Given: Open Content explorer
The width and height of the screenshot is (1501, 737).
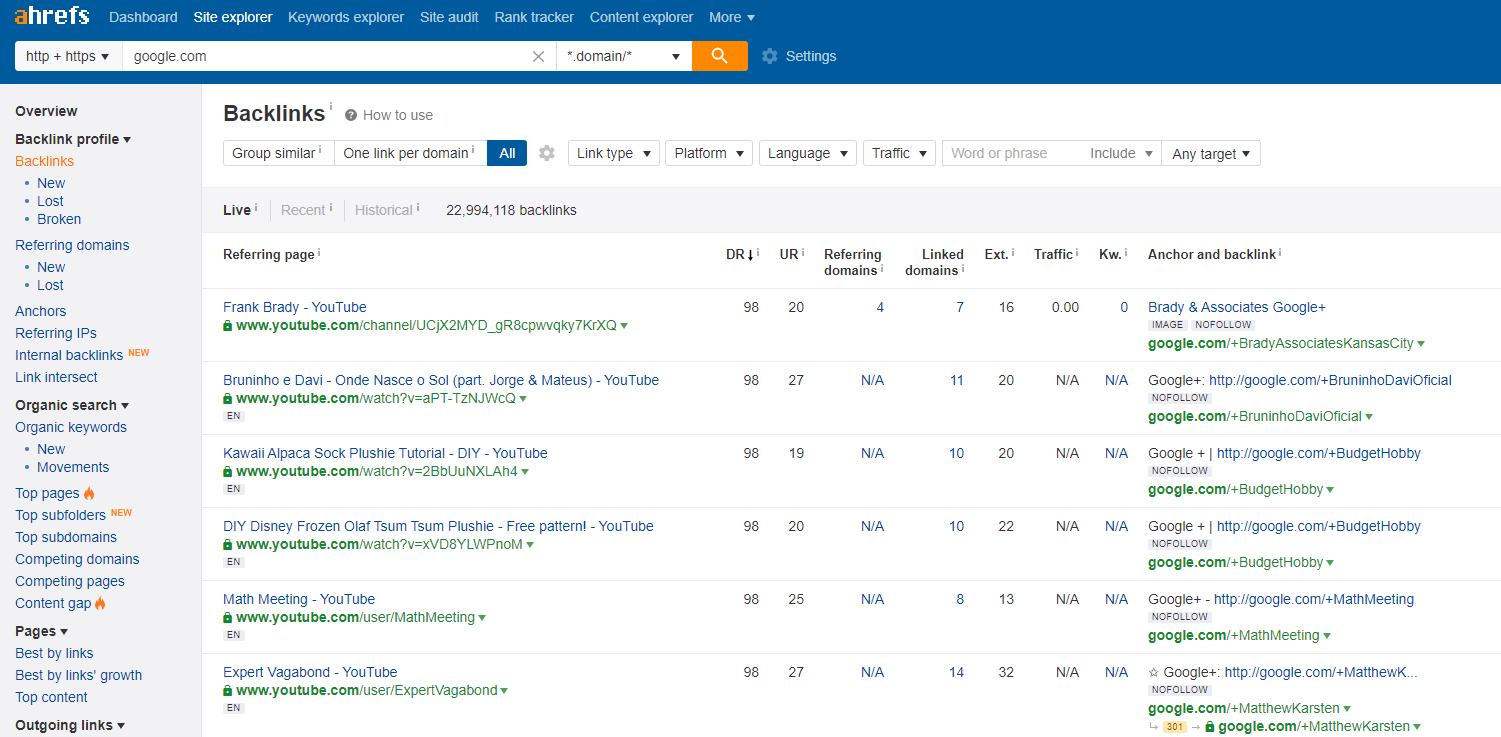Looking at the screenshot, I should (641, 17).
